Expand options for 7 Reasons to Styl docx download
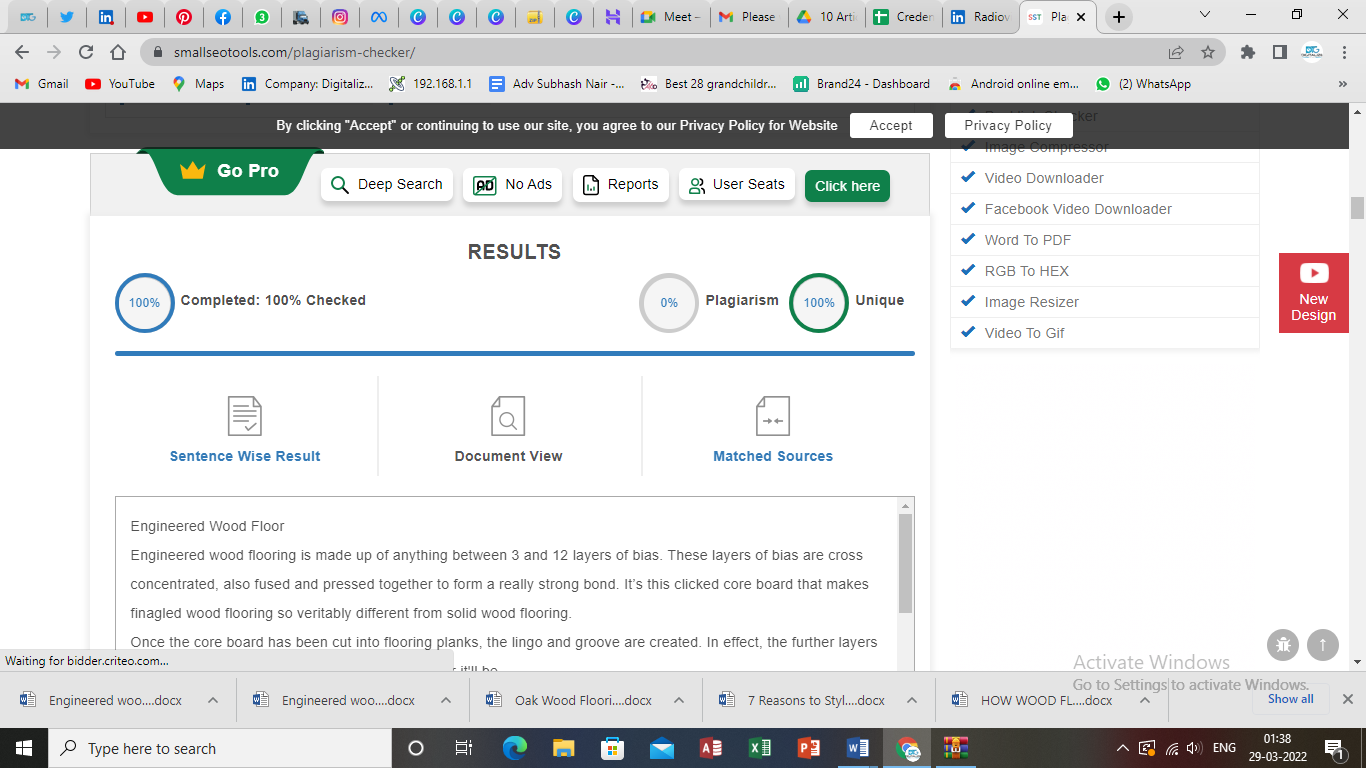 912,700
